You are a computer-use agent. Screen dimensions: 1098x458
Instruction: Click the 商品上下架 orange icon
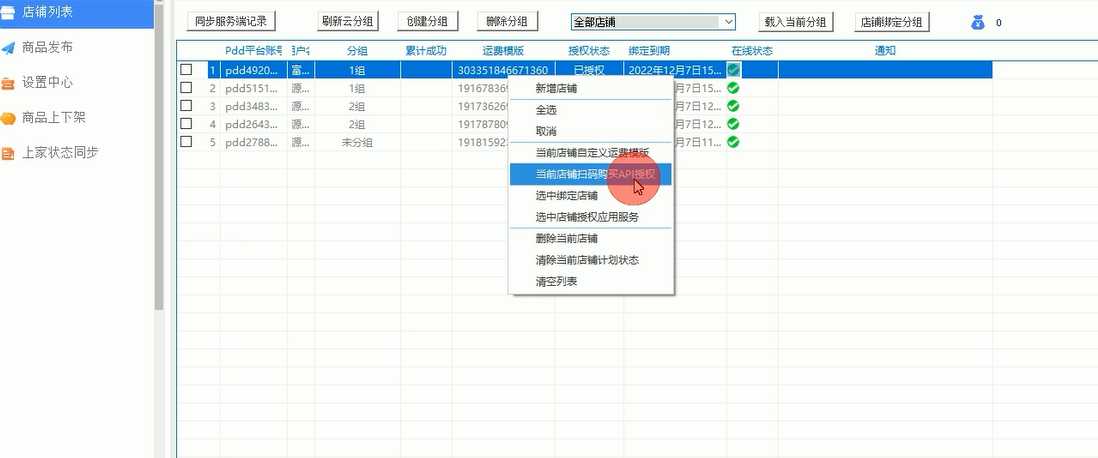pos(8,118)
